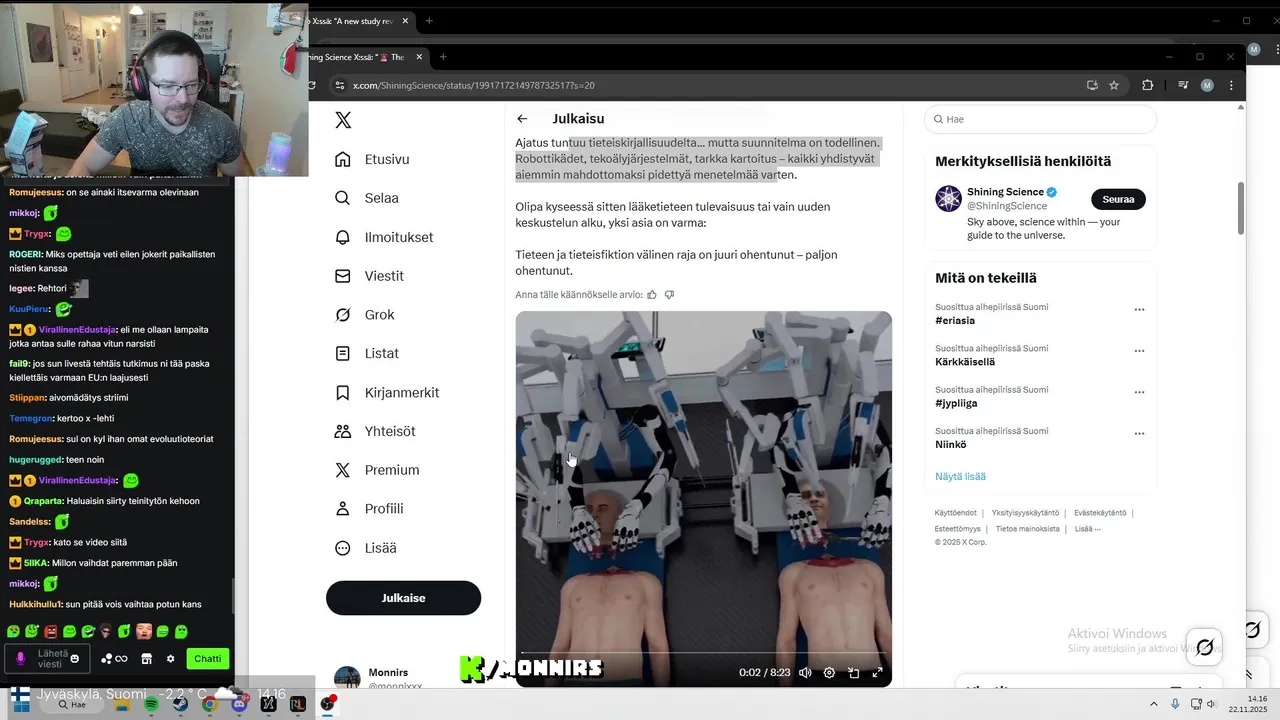
Task: Open trending topic Kärkkäisellä
Action: click(x=965, y=362)
